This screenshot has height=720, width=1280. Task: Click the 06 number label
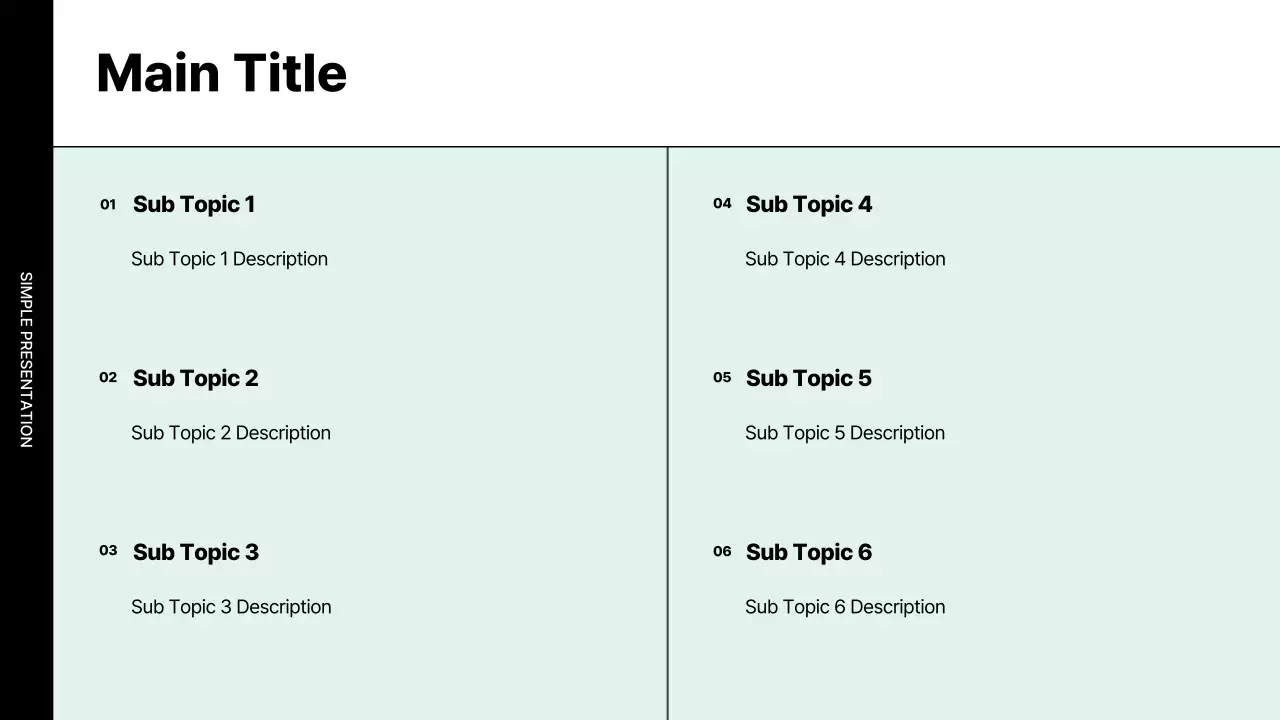point(722,552)
